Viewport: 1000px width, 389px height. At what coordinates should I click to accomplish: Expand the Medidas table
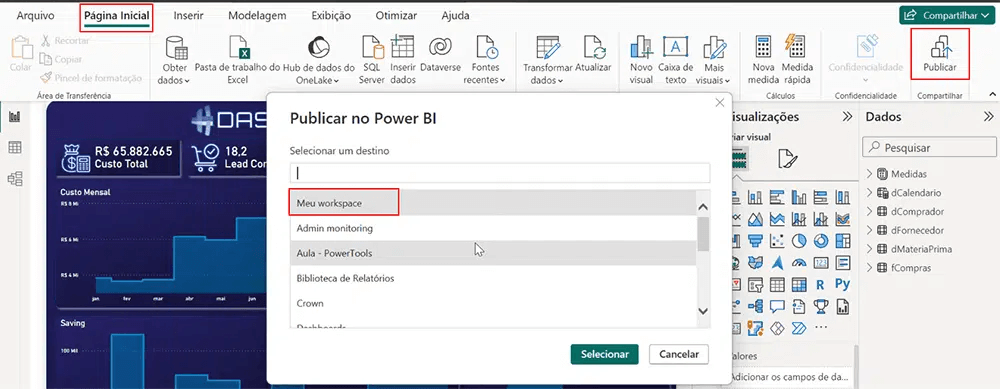pos(869,173)
